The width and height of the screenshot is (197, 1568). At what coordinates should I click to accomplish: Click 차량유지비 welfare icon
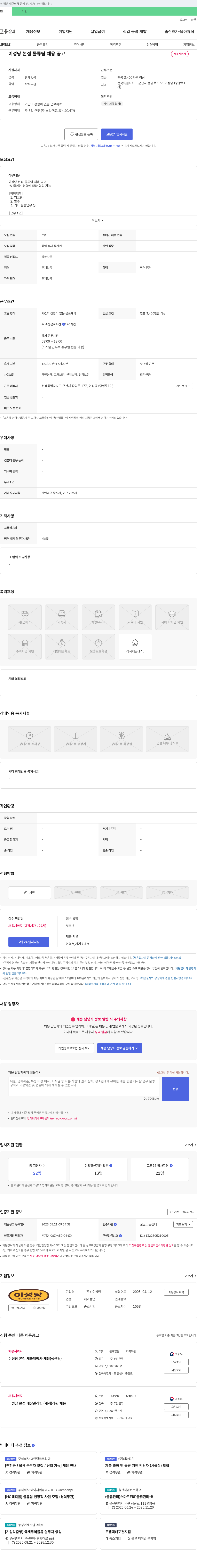(98, 617)
